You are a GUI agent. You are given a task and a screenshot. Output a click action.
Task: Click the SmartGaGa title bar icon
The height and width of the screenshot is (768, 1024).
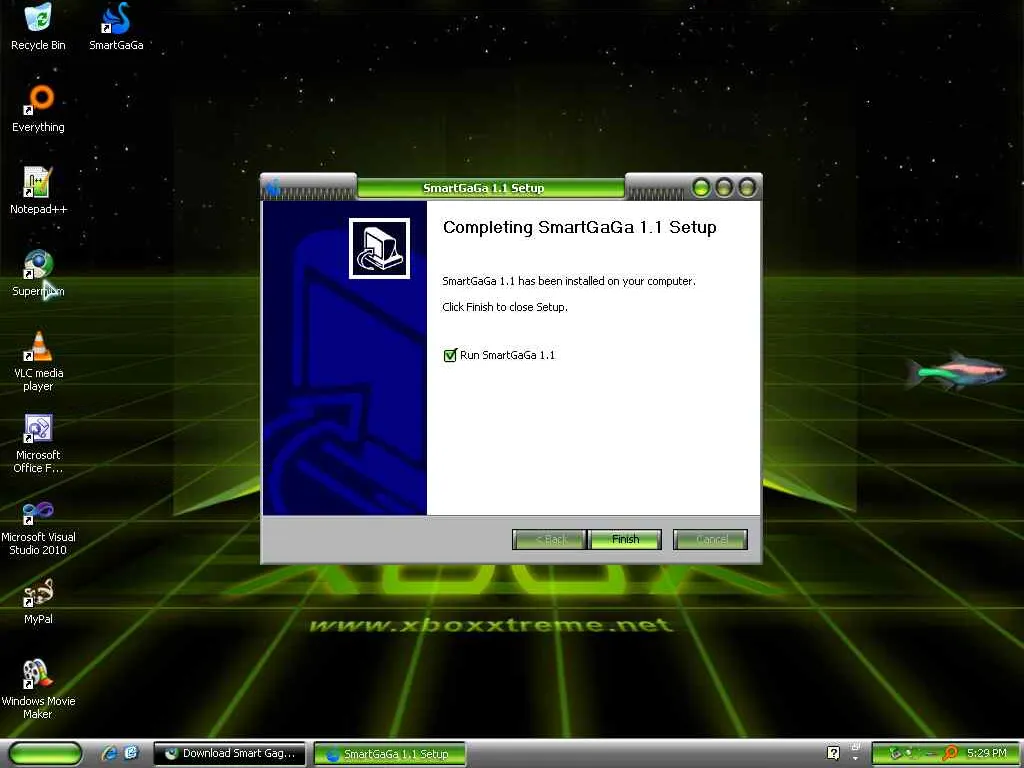(273, 188)
